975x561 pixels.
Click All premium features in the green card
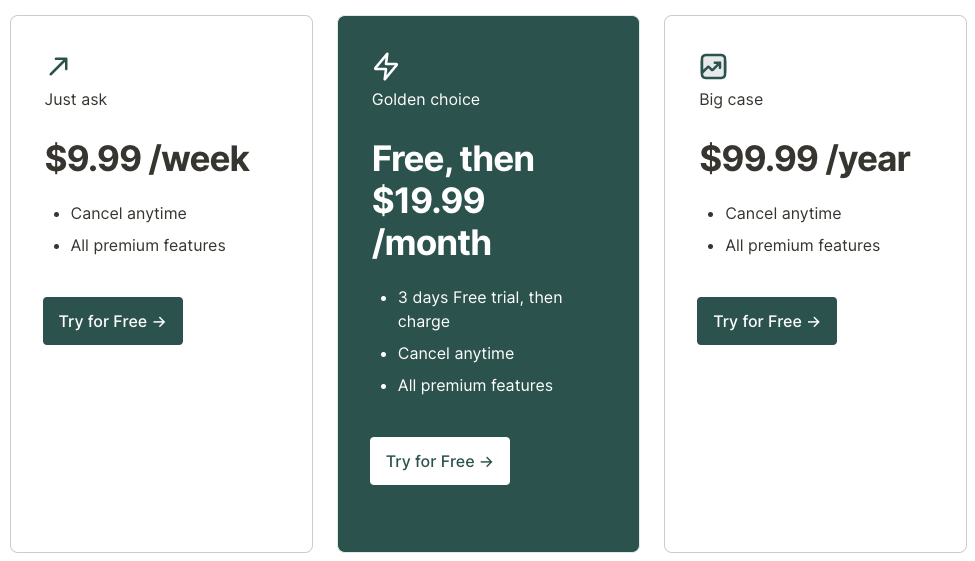[475, 386]
